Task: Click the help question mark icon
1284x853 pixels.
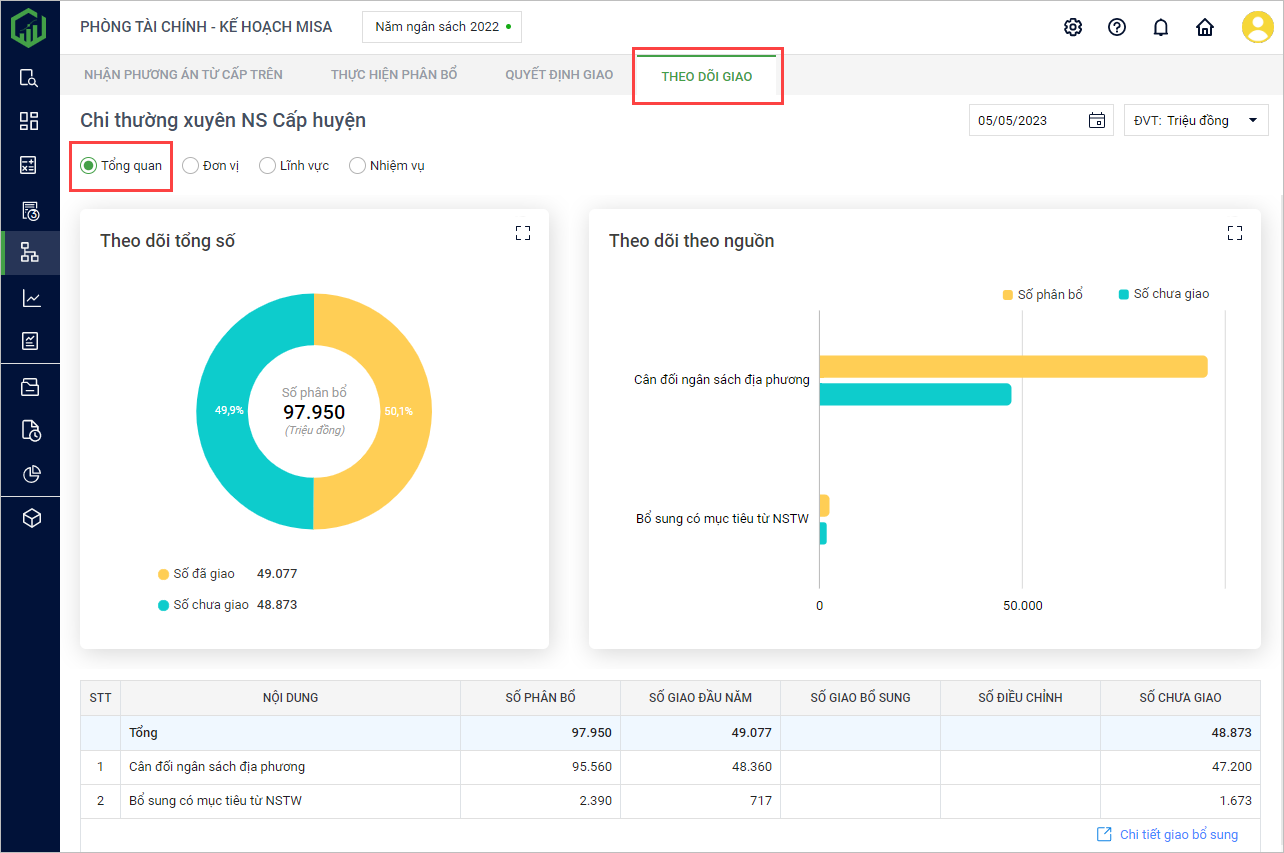Action: click(1117, 27)
